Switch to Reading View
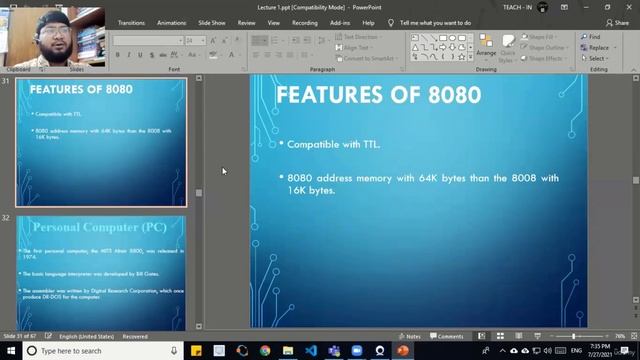Viewport: 640px width, 360px height. pyautogui.click(x=518, y=336)
